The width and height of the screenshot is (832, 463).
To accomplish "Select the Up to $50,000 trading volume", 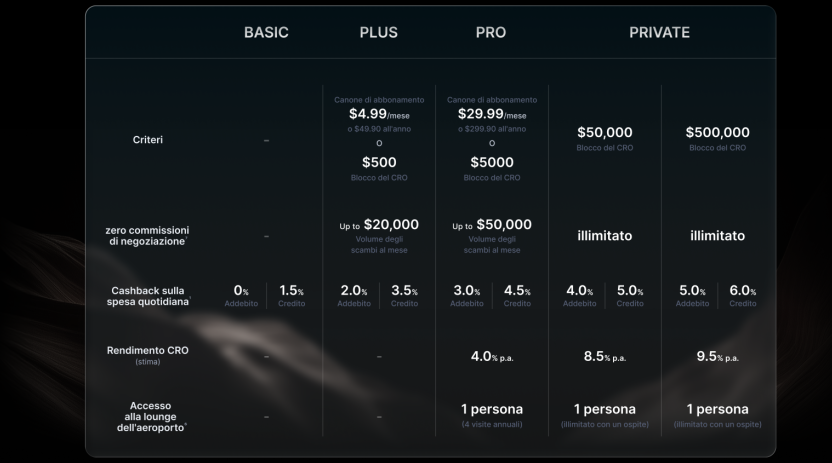I will (491, 225).
